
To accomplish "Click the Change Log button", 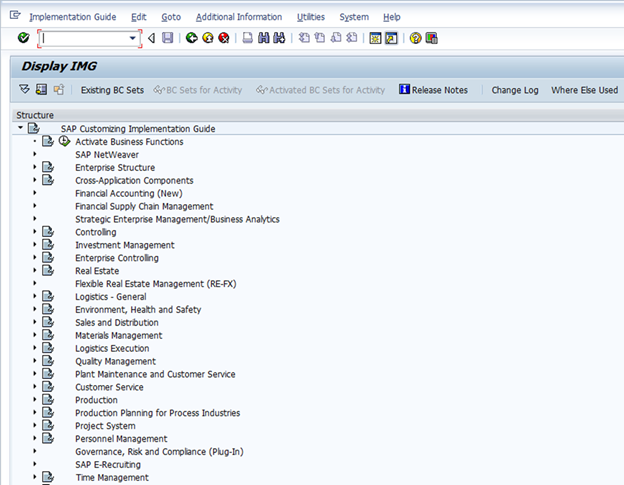I will point(514,90).
